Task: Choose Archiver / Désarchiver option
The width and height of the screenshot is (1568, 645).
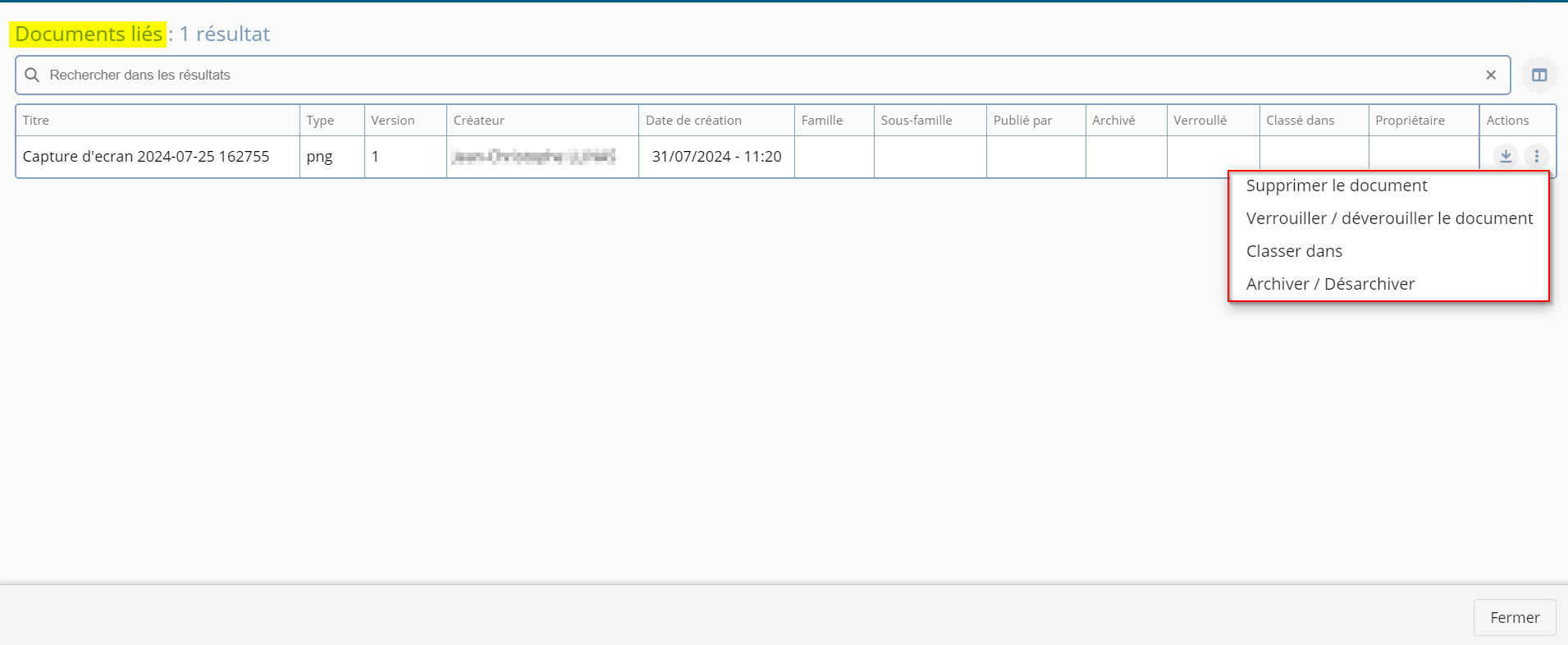Action: click(x=1329, y=284)
